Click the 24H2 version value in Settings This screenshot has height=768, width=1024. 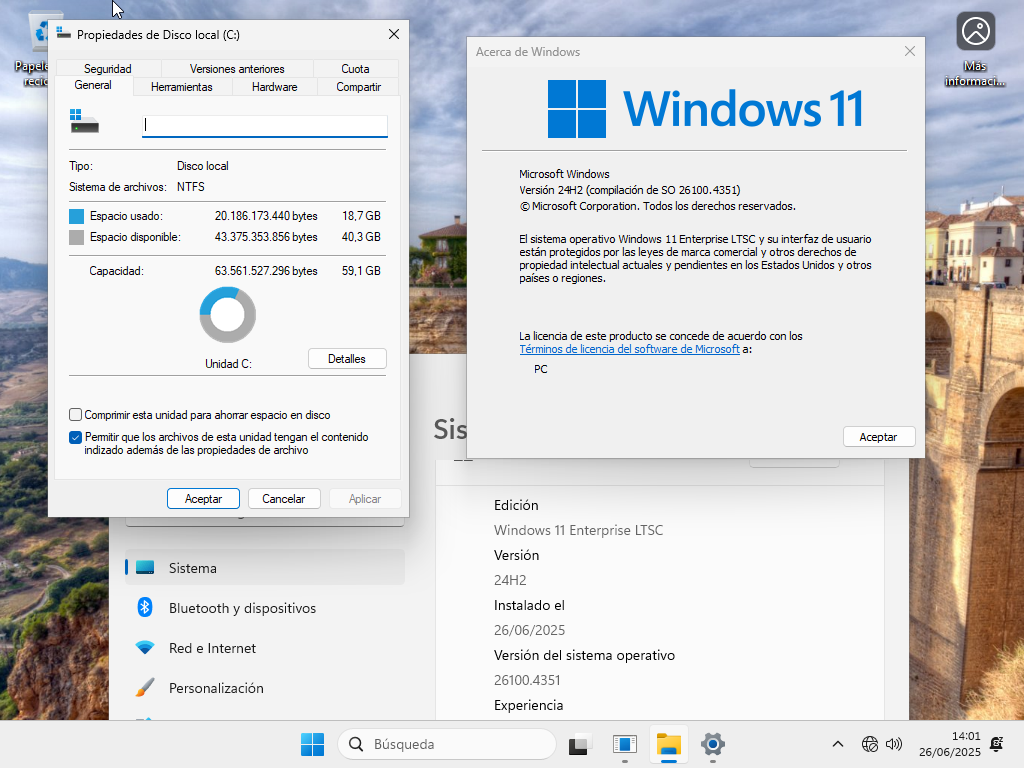pyautogui.click(x=510, y=580)
